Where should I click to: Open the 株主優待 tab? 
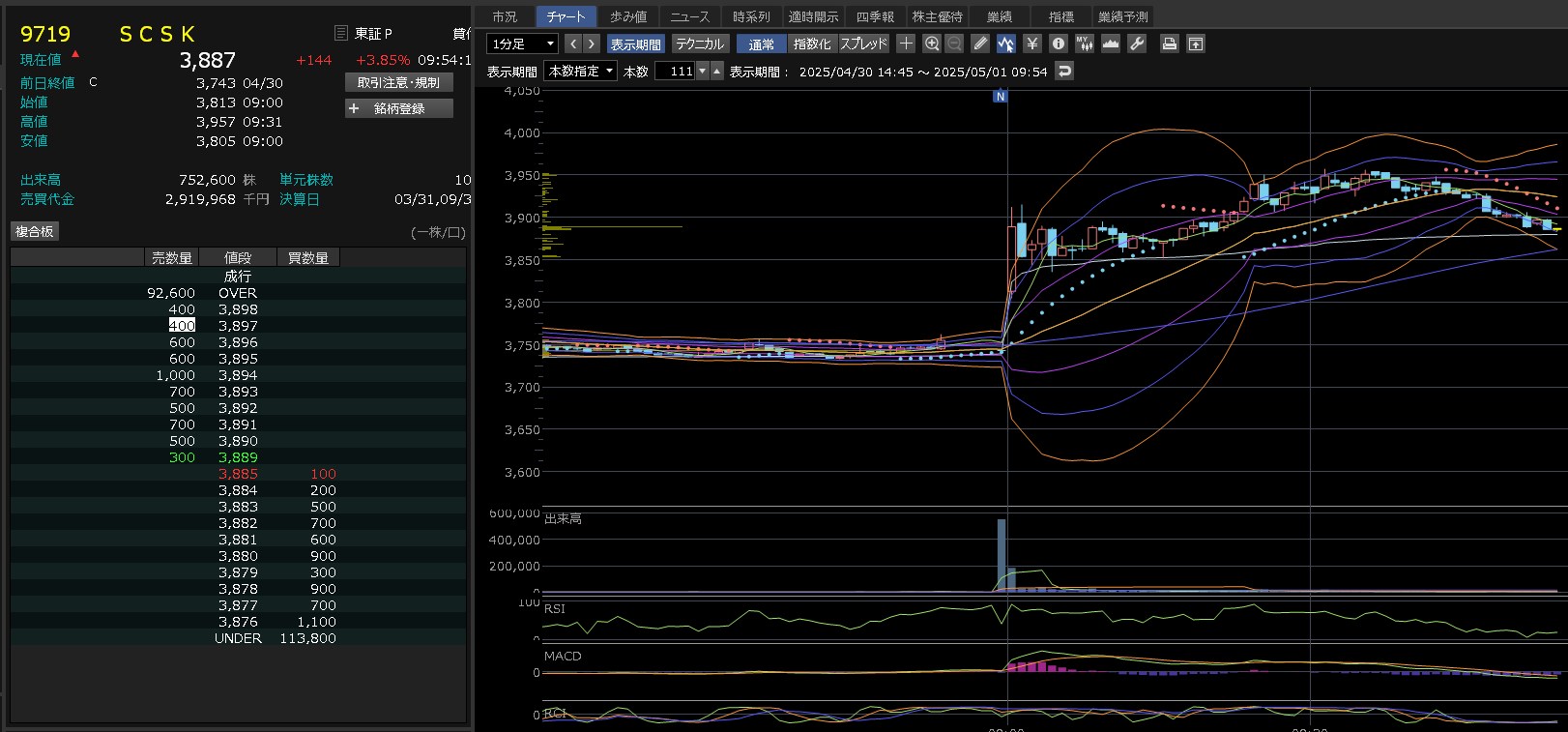click(938, 16)
